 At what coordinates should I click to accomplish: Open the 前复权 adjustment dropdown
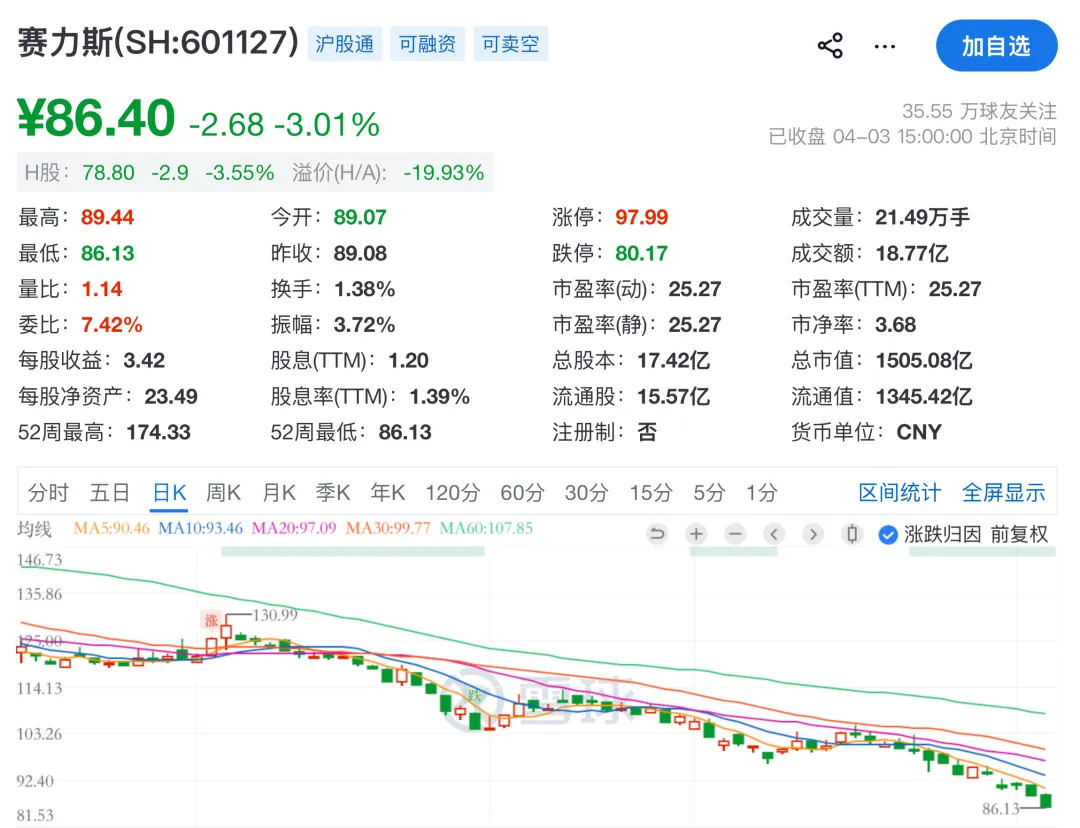(x=1019, y=534)
